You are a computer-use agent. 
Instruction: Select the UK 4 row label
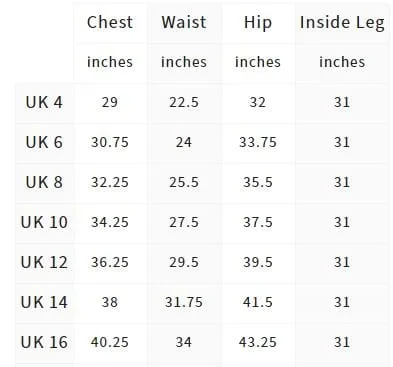click(x=44, y=102)
